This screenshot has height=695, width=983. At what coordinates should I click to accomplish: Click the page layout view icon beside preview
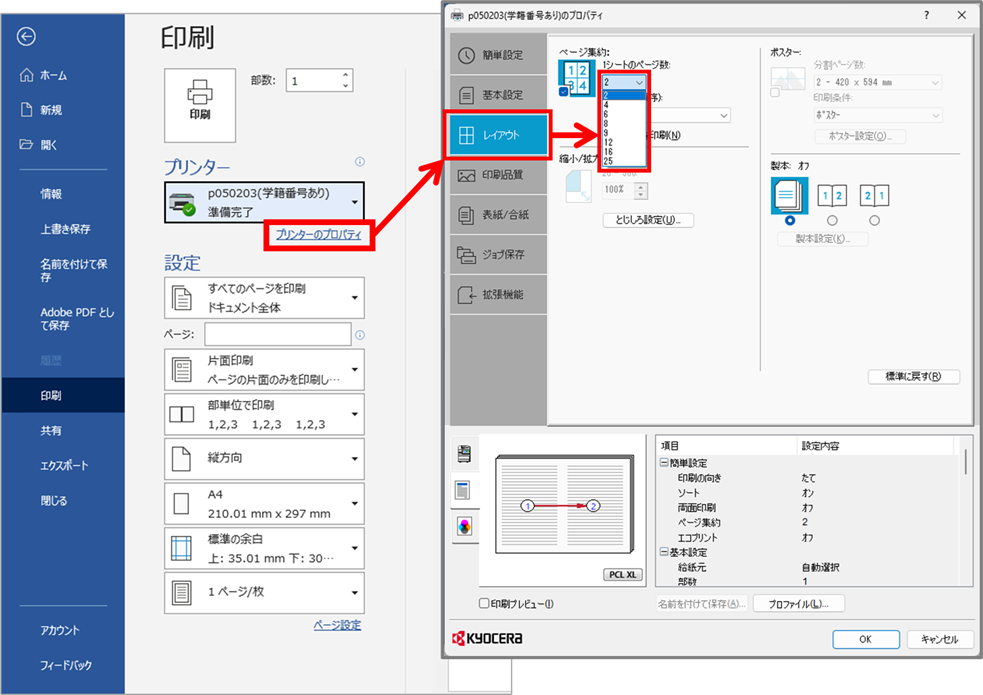pyautogui.click(x=464, y=490)
